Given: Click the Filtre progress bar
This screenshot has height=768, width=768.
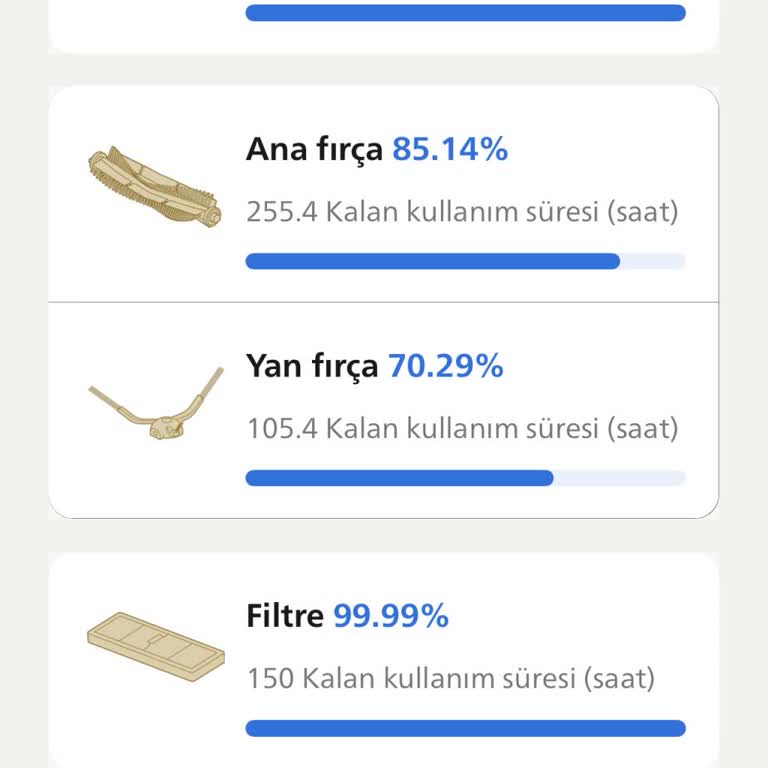Looking at the screenshot, I should (x=465, y=728).
